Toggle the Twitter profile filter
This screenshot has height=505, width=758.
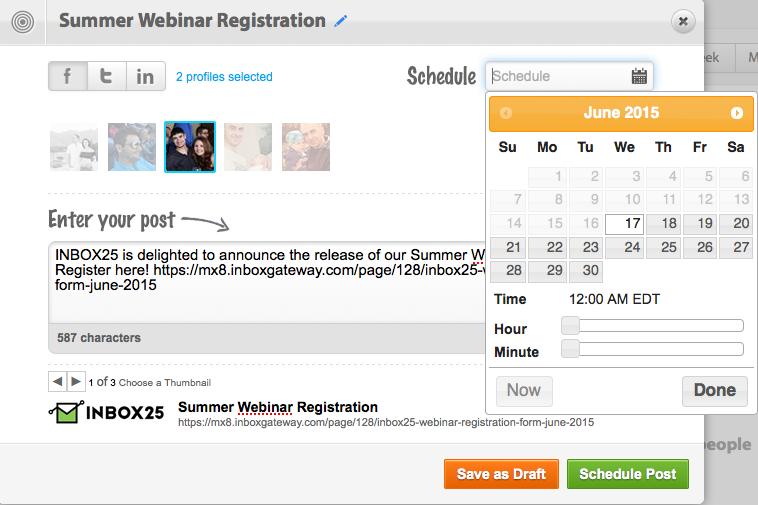[x=107, y=76]
